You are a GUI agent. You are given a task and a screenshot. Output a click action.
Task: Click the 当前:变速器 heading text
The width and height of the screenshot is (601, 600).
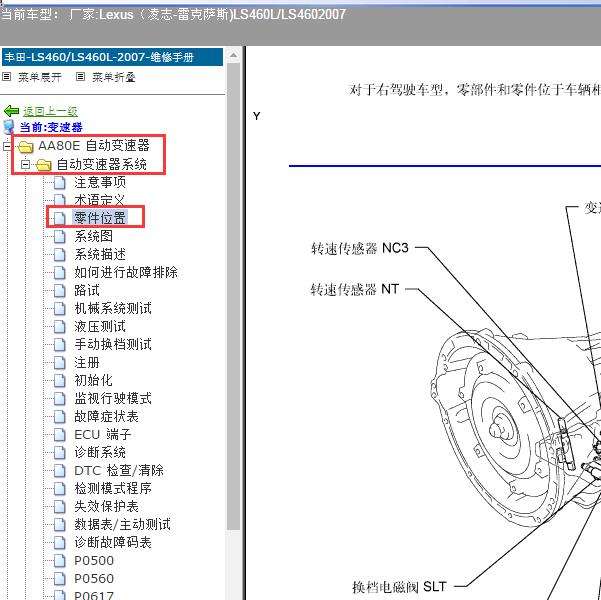51,127
